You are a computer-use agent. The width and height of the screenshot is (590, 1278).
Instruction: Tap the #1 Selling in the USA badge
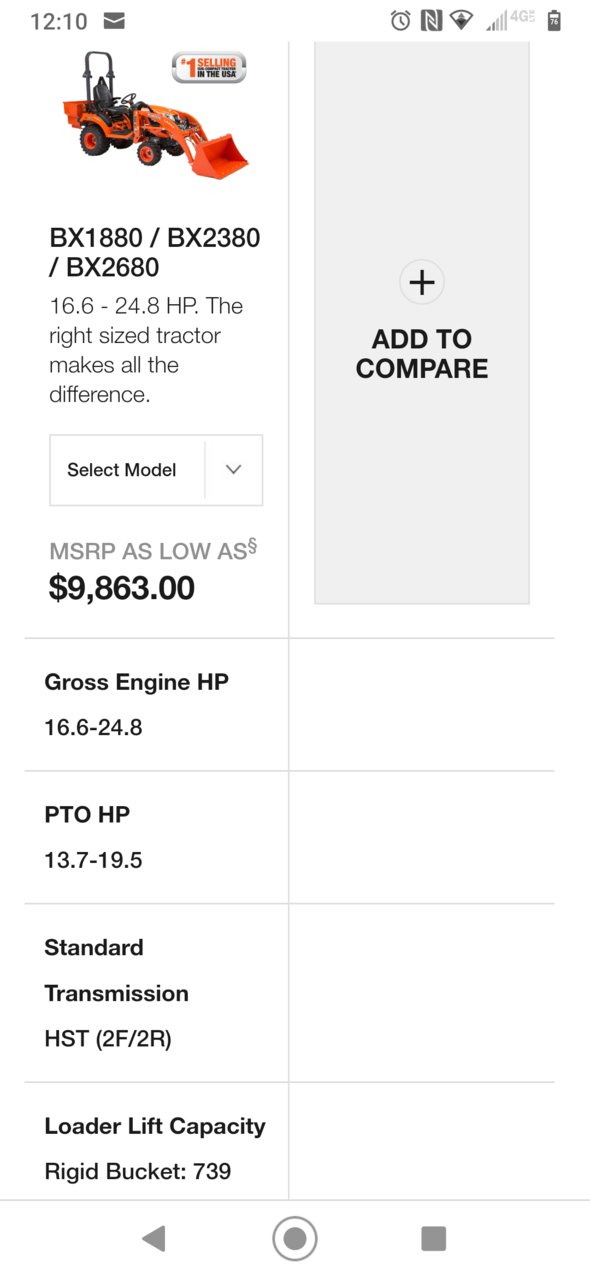point(209,68)
